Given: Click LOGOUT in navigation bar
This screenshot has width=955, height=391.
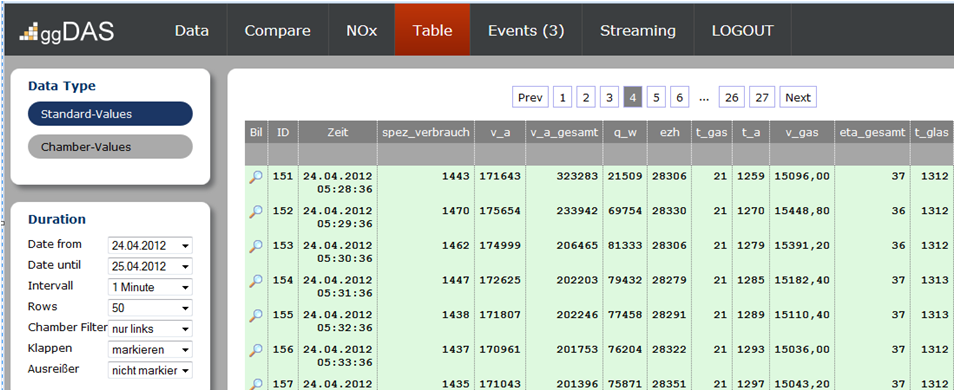Looking at the screenshot, I should click(743, 30).
